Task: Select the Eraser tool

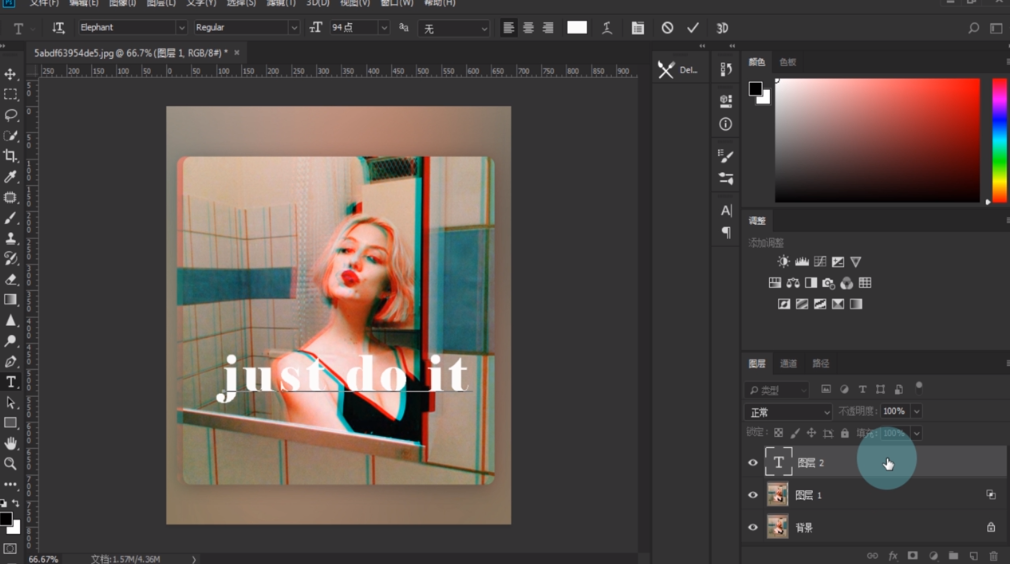Action: tap(10, 279)
